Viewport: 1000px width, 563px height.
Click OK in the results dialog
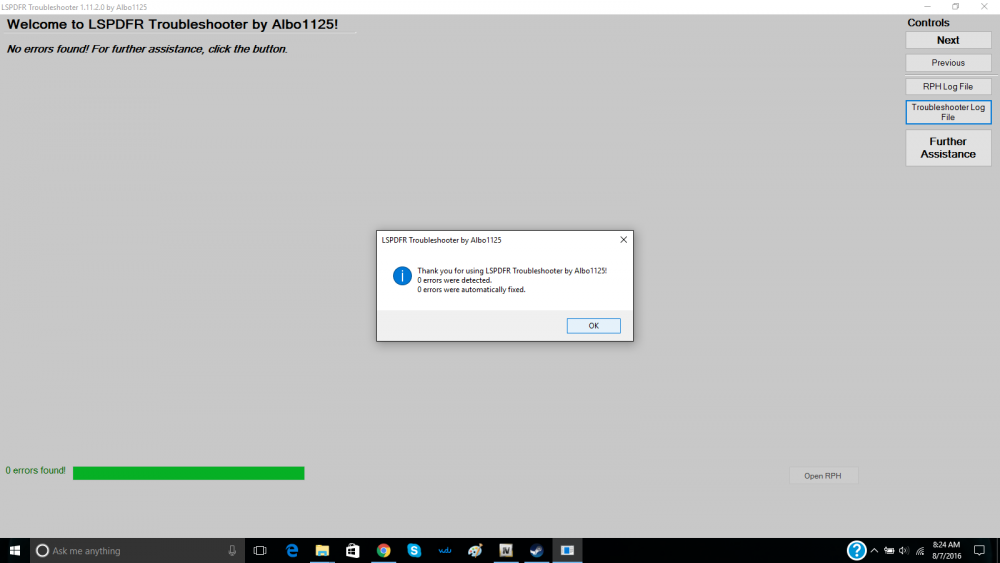tap(593, 326)
